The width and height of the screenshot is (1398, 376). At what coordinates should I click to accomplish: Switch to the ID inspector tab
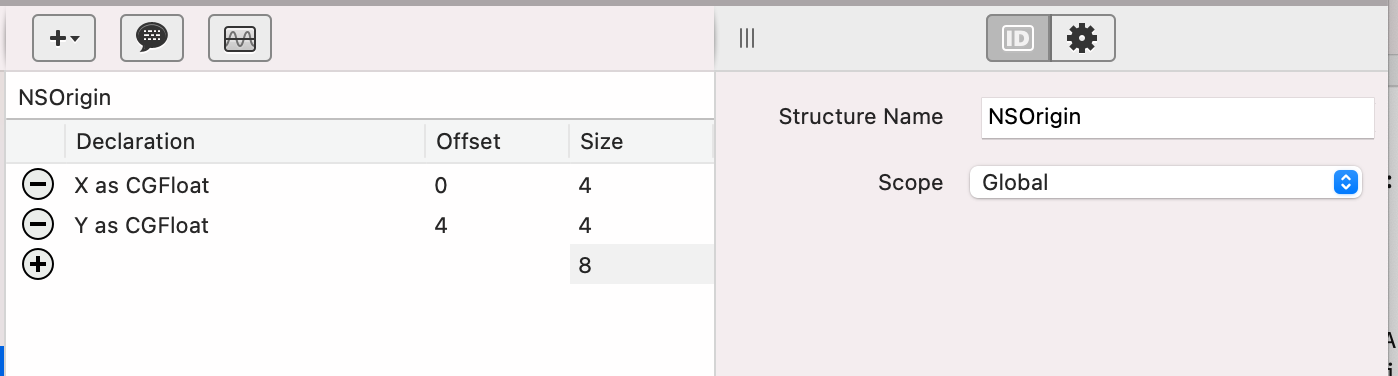(x=1018, y=38)
